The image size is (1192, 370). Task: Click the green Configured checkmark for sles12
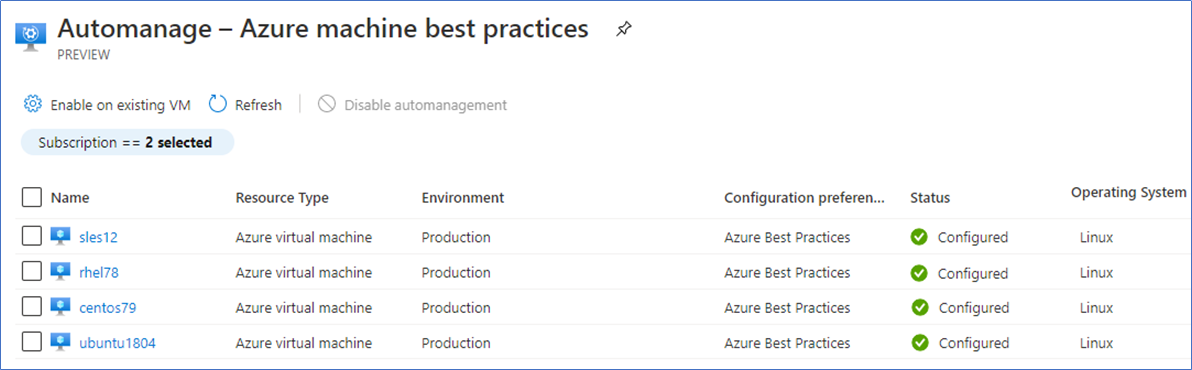tap(919, 237)
